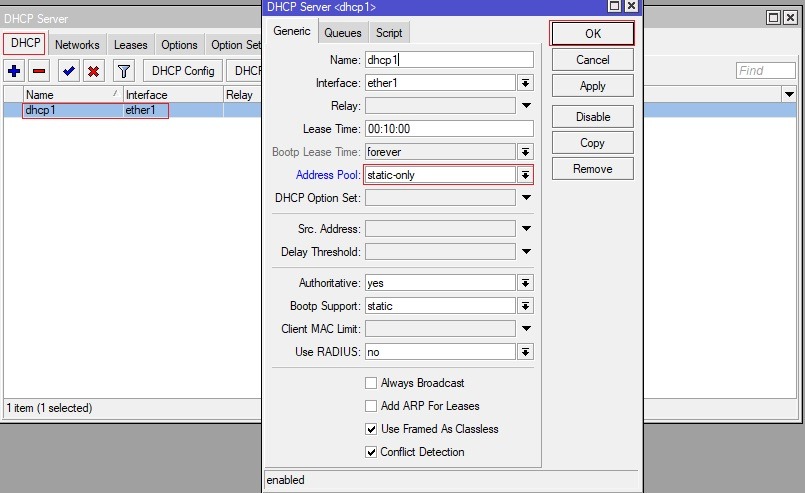The width and height of the screenshot is (805, 493).
Task: Click the Cancel button
Action: click(592, 60)
